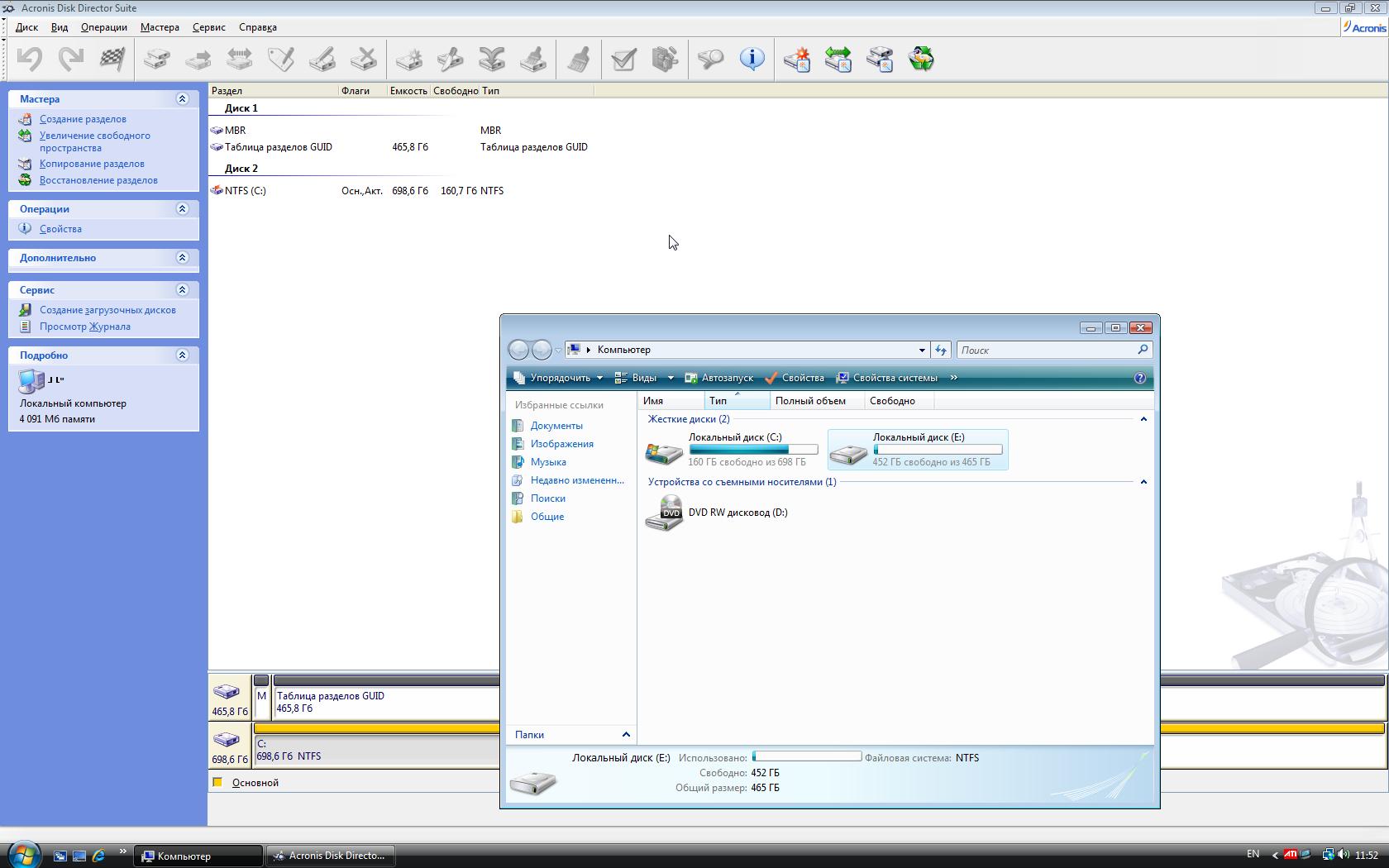This screenshot has width=1389, height=868.
Task: Collapse the Подробно sidebar panel
Action: point(182,355)
